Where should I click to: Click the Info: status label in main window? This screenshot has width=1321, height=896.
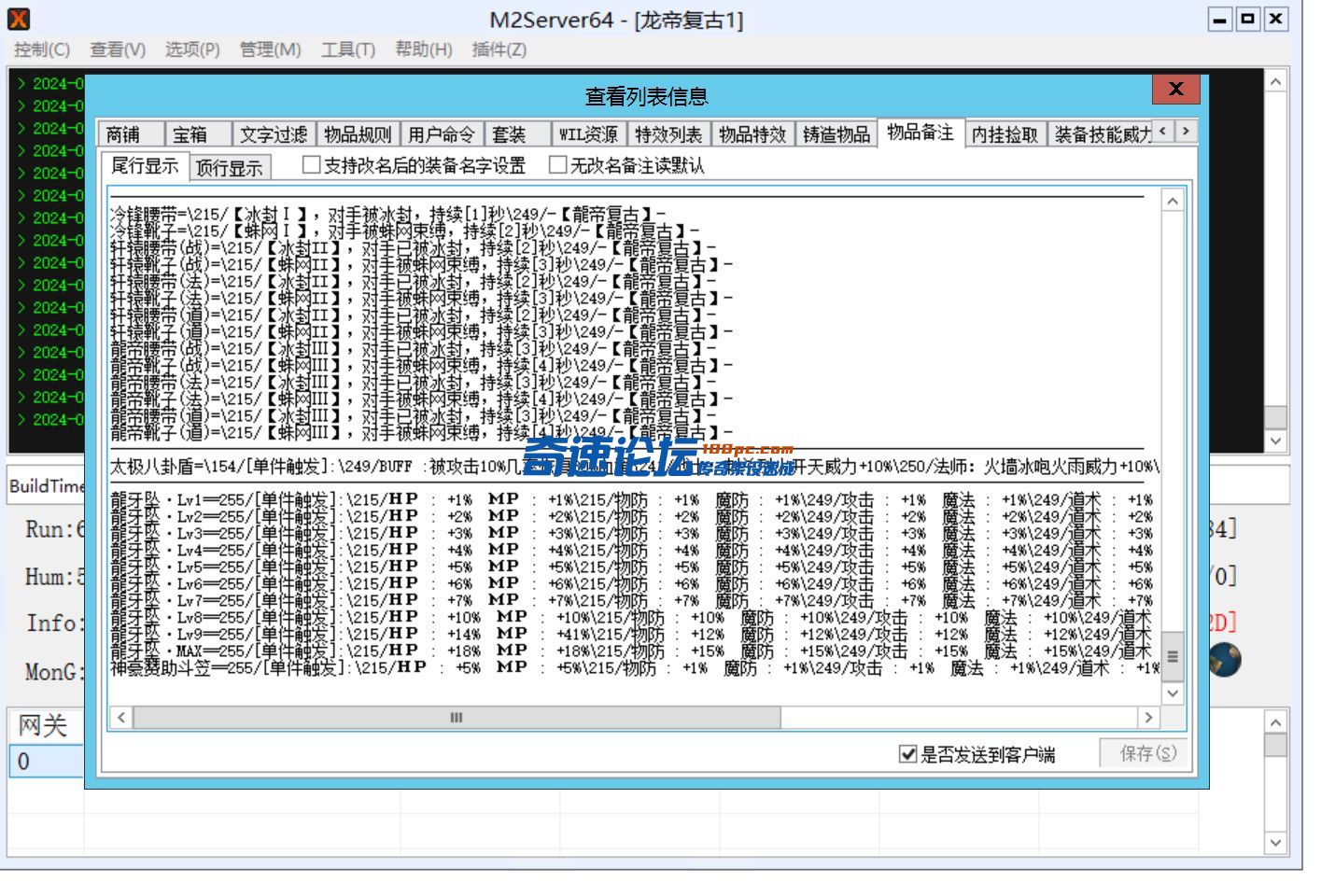[x=54, y=623]
